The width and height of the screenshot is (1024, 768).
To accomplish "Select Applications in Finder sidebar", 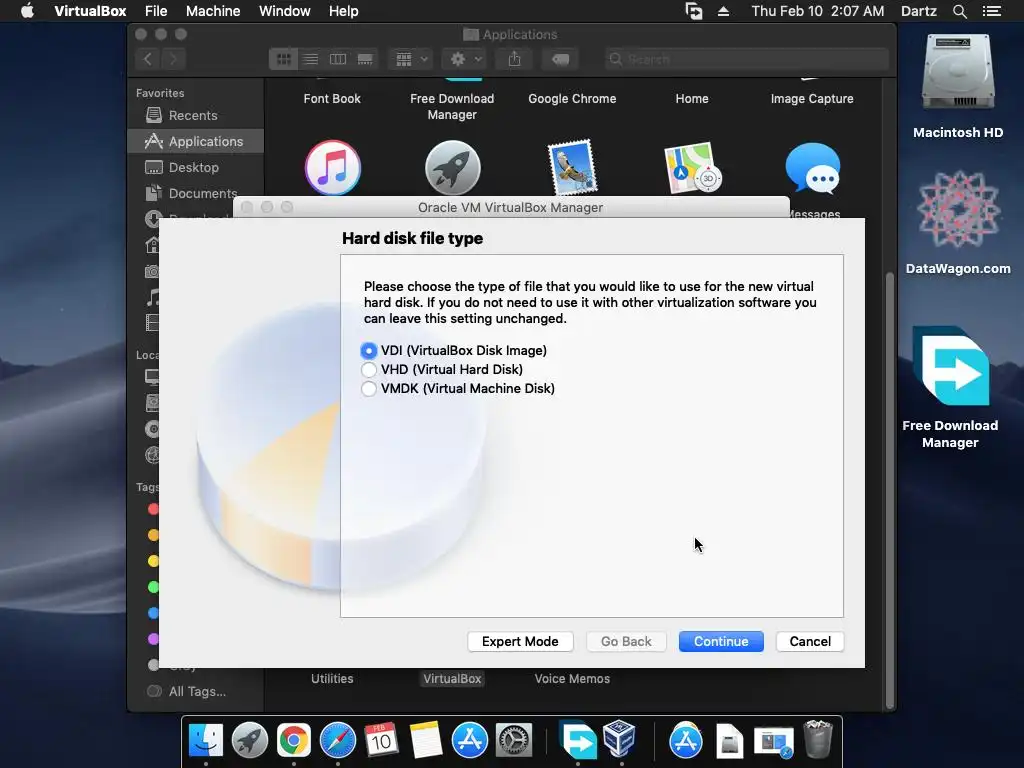I will (x=196, y=141).
